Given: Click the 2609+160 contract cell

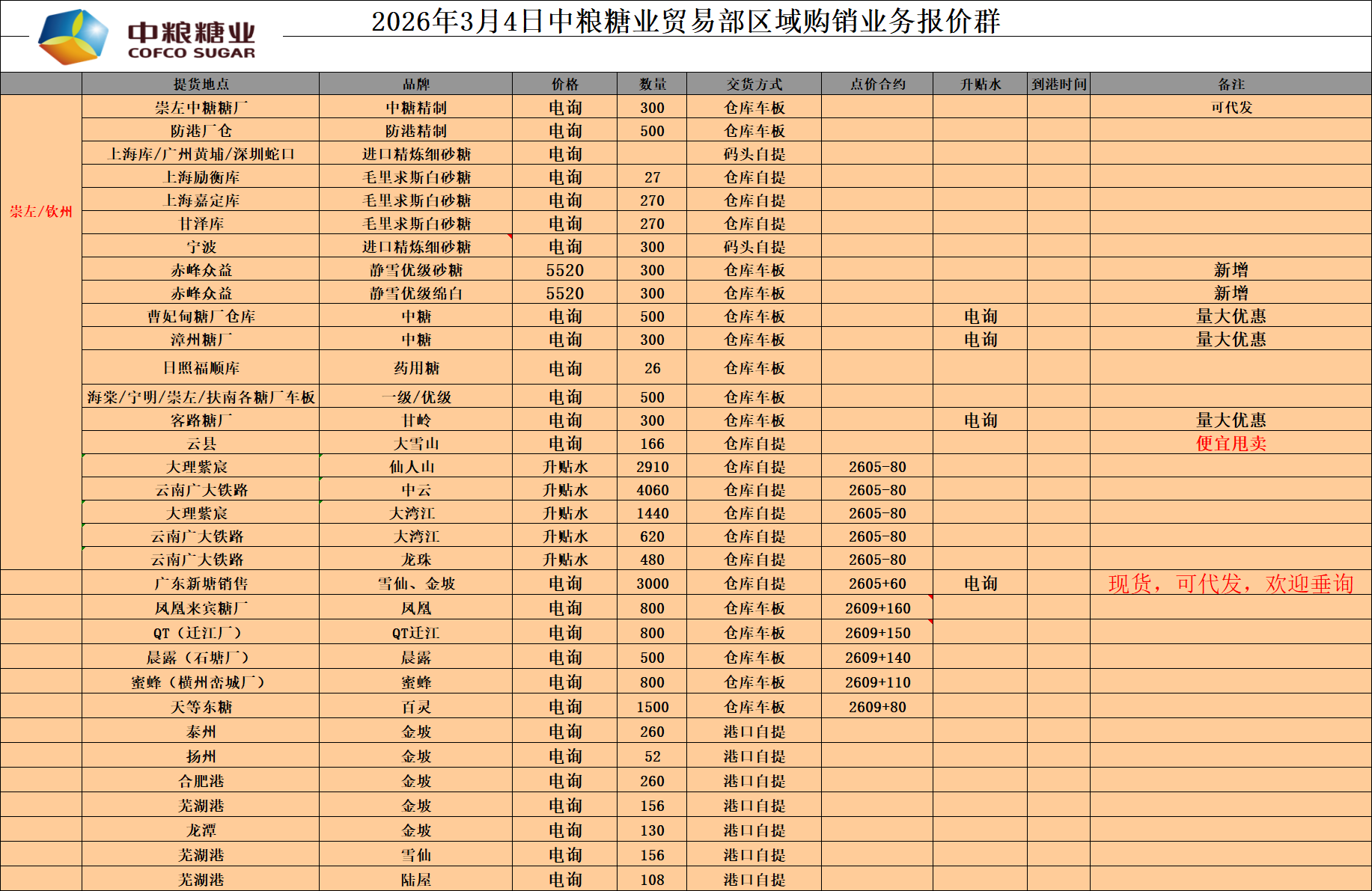Looking at the screenshot, I should pos(877,608).
